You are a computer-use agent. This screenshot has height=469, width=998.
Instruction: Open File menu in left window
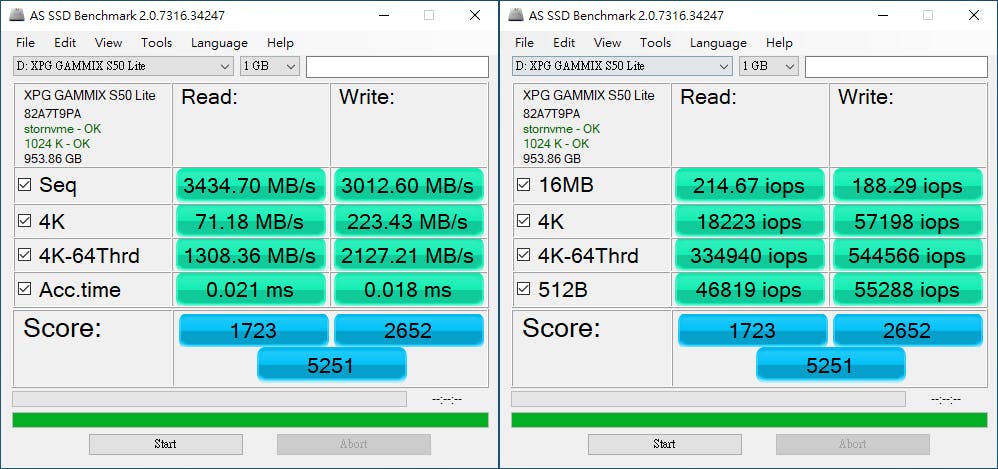click(x=25, y=43)
